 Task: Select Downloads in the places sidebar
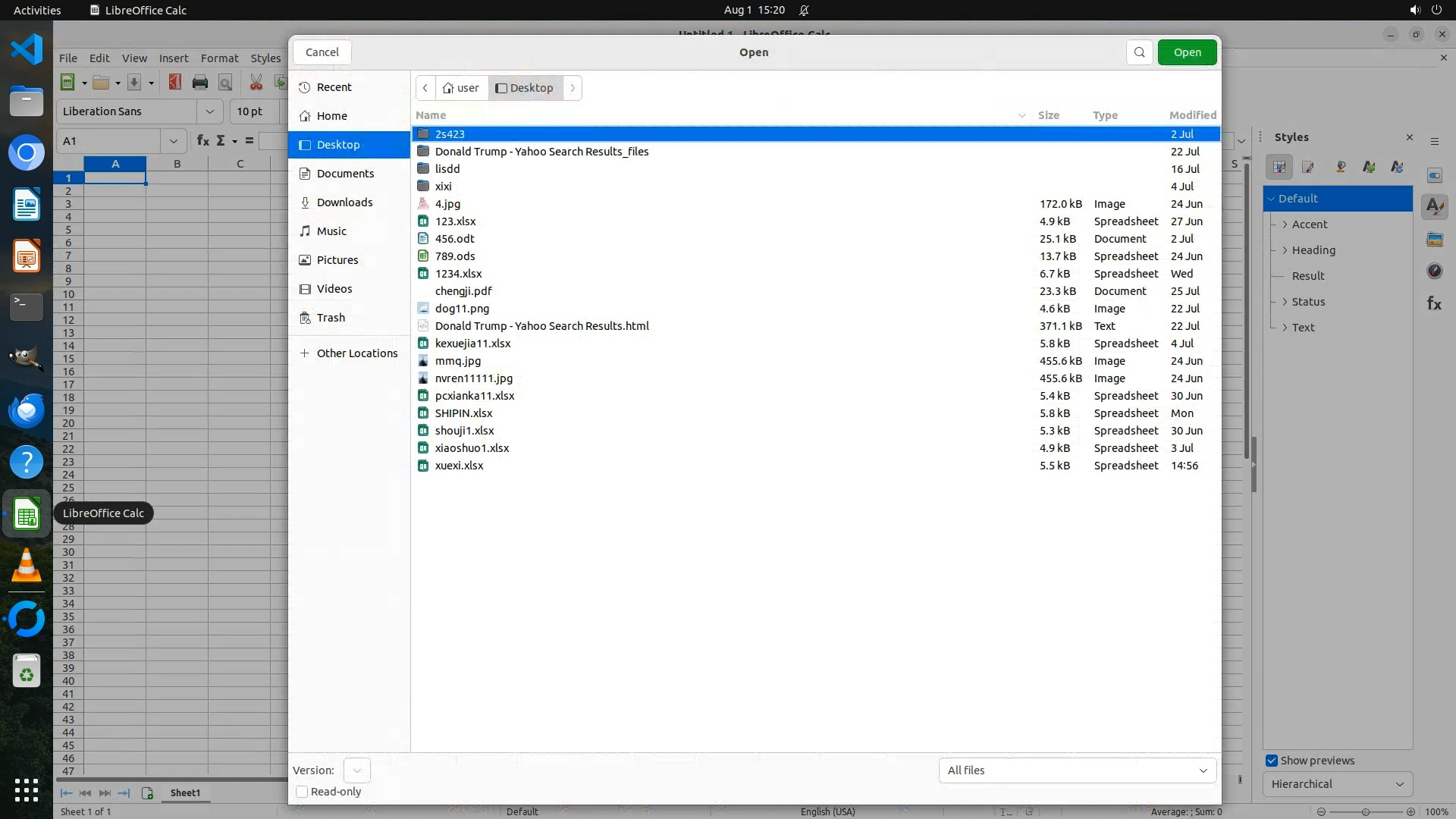(344, 202)
